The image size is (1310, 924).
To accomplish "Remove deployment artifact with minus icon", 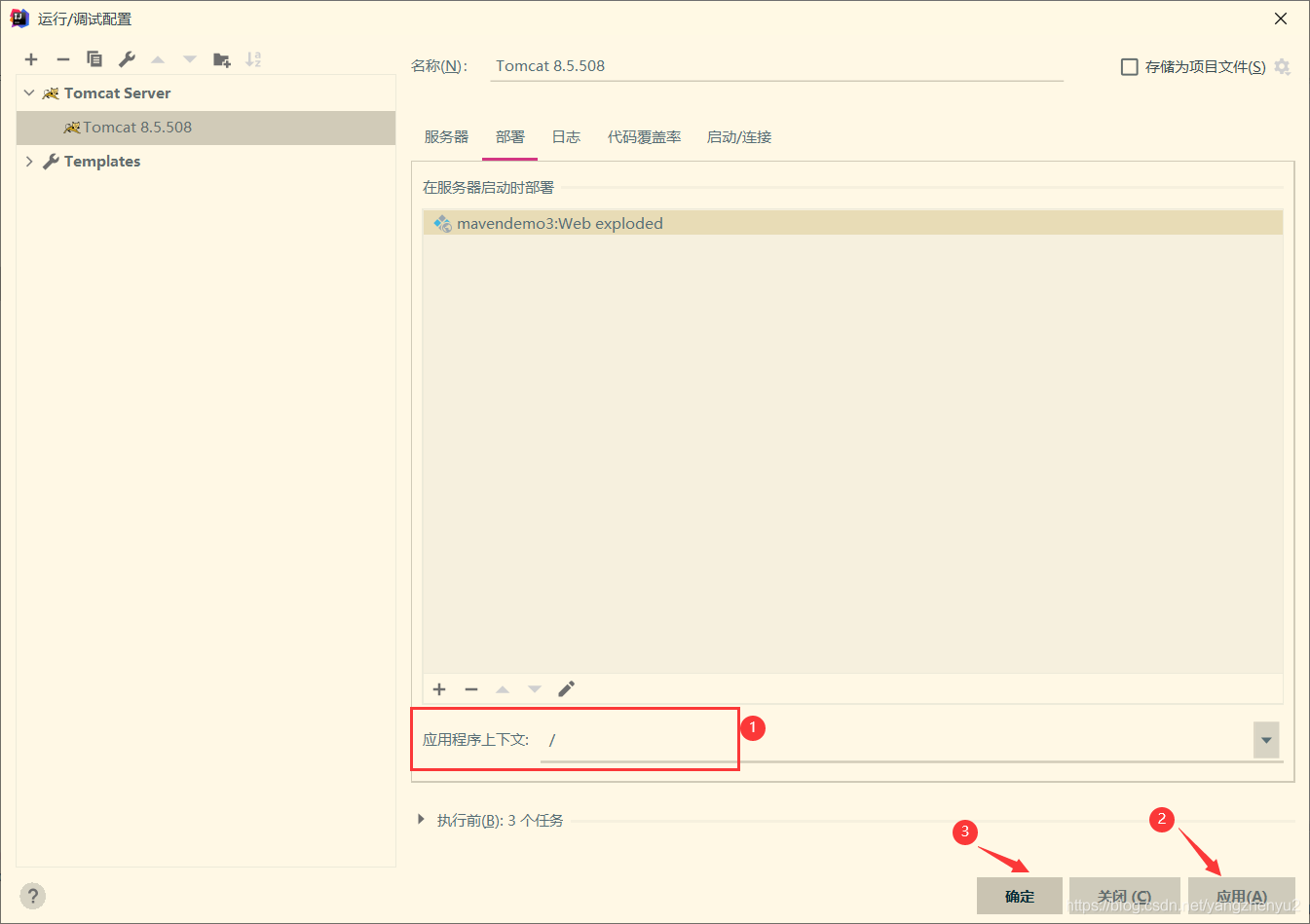I will point(471,689).
